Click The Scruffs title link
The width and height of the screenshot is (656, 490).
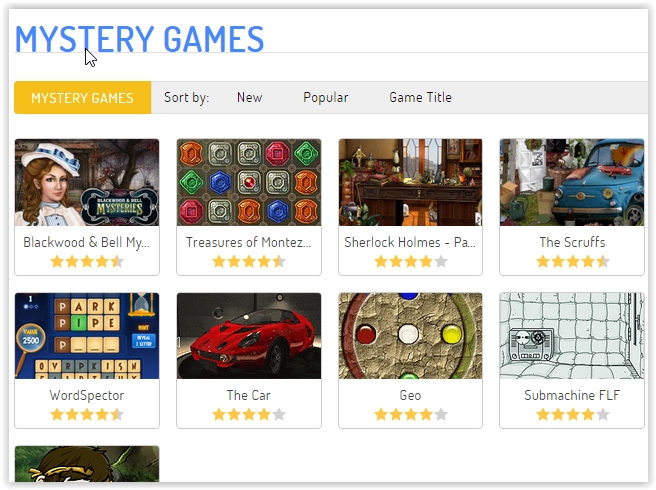point(572,242)
